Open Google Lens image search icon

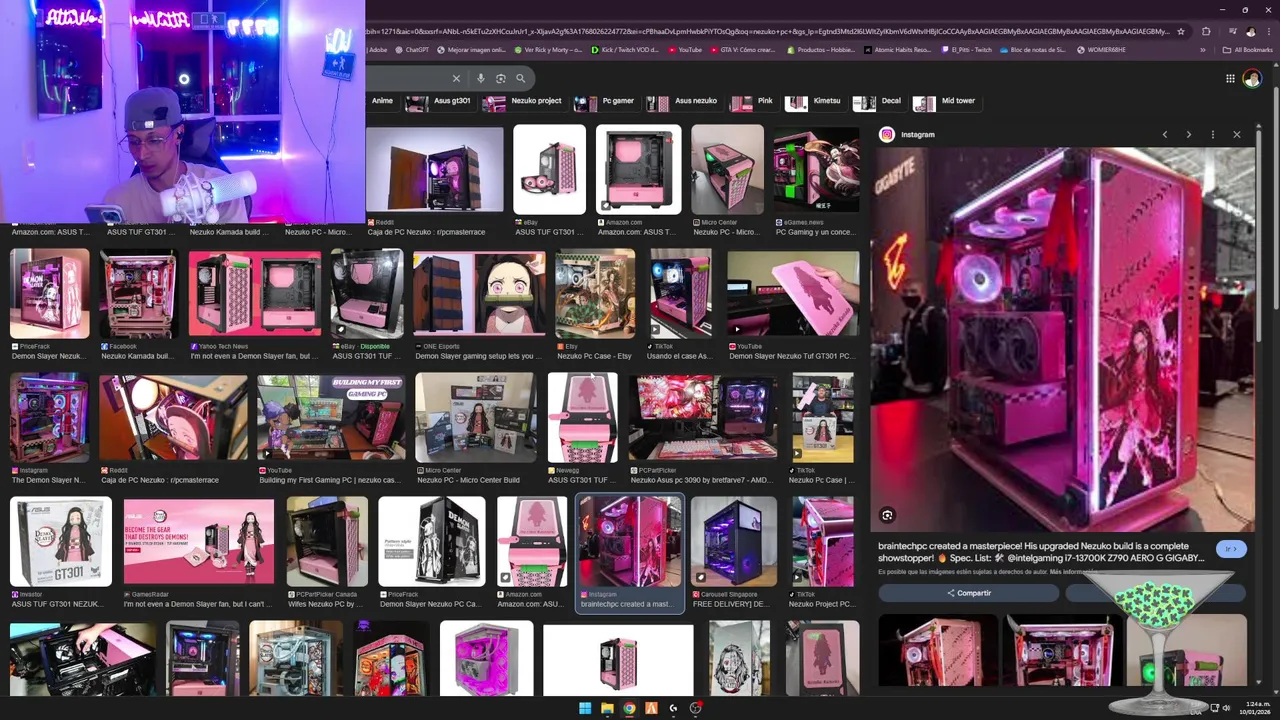click(x=501, y=78)
